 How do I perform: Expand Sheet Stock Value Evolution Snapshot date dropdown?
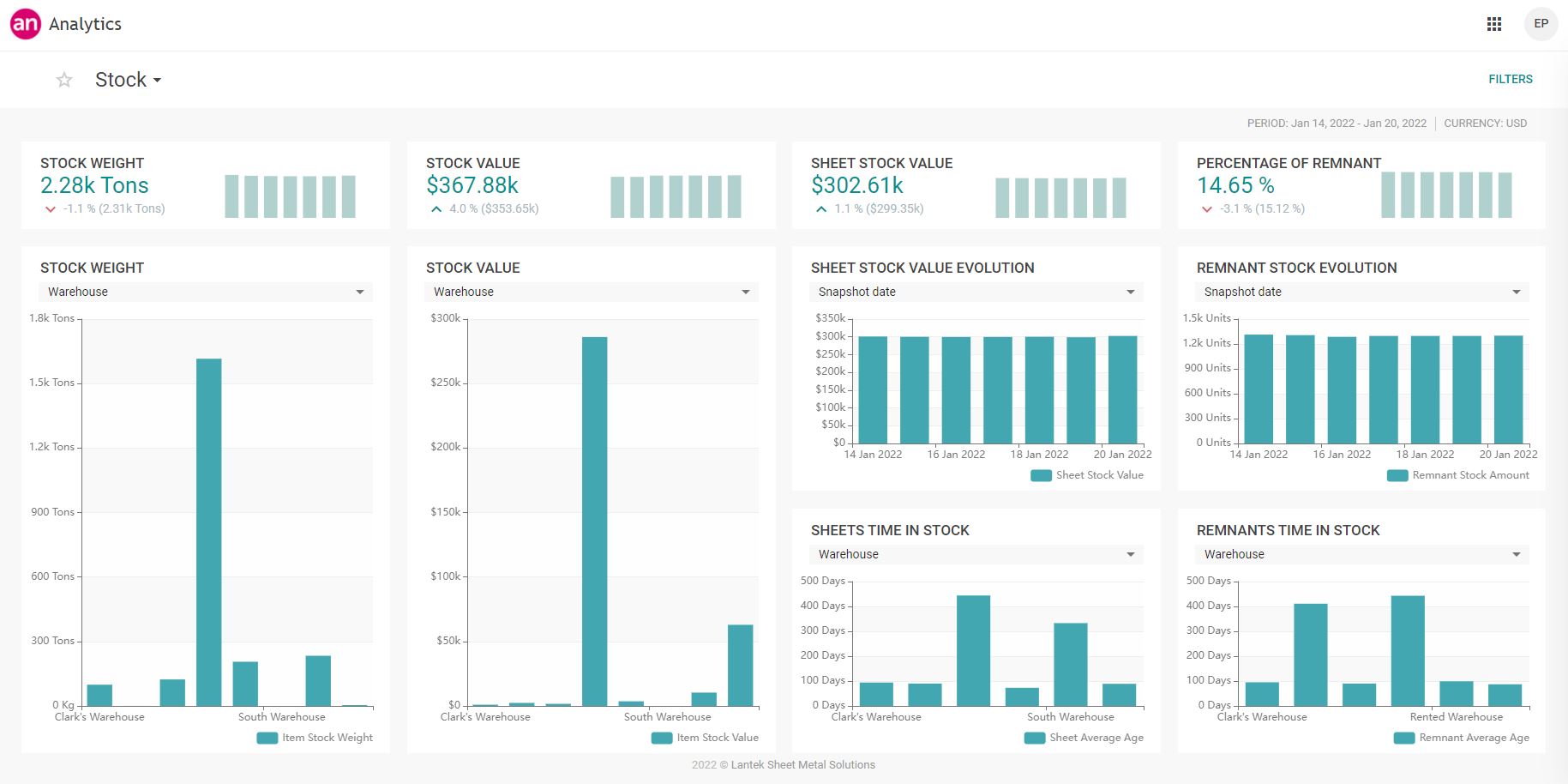(976, 292)
